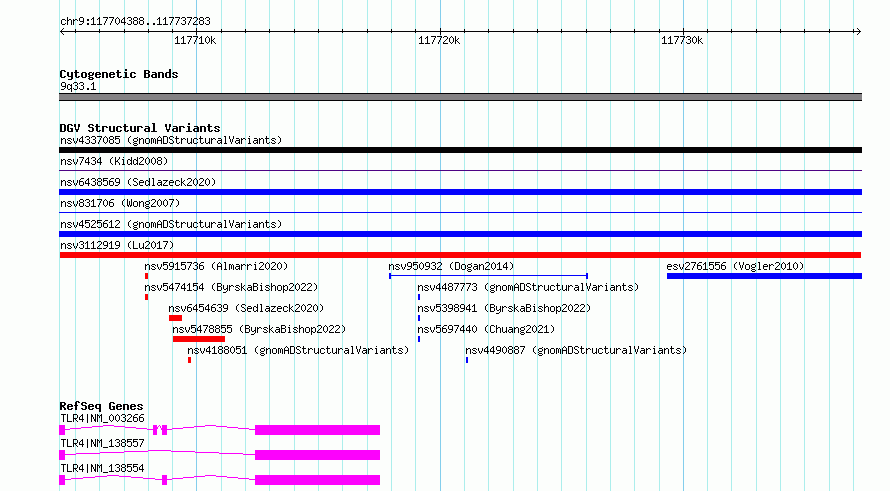Open nsv3112919 (Lu2017) label
This screenshot has width=890, height=491.
pos(117,245)
